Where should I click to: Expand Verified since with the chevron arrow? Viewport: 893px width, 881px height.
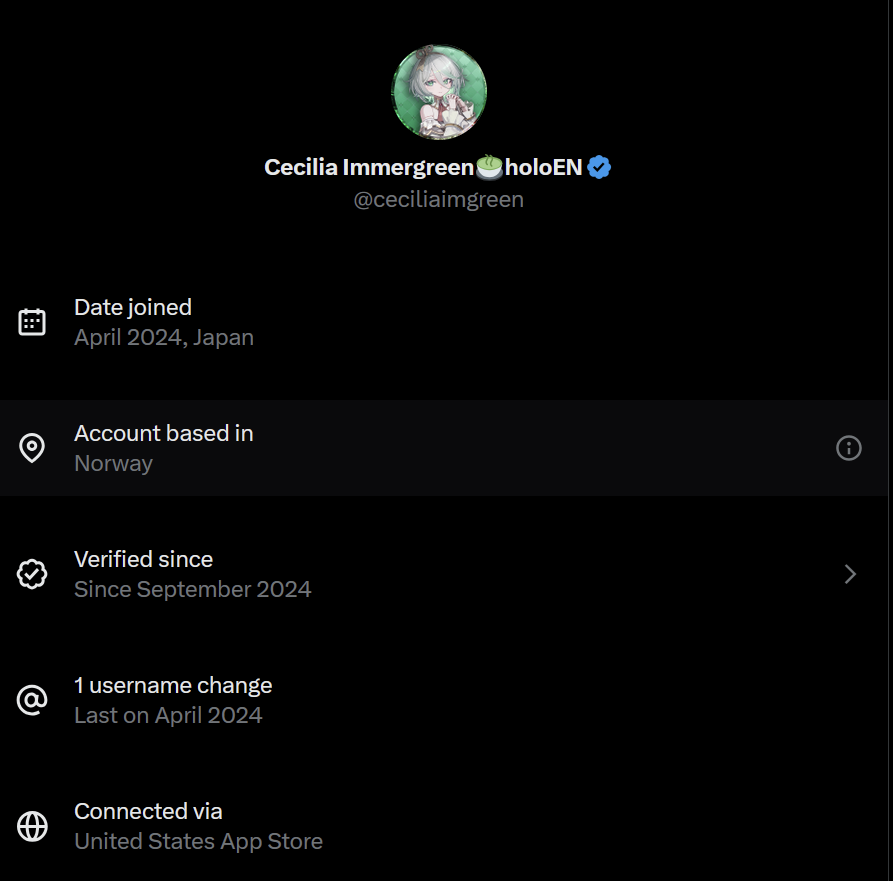tap(850, 574)
